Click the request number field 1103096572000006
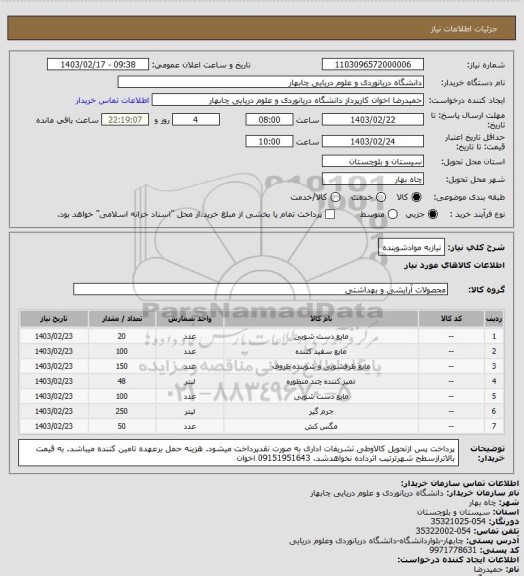524x576 pixels. (x=373, y=64)
